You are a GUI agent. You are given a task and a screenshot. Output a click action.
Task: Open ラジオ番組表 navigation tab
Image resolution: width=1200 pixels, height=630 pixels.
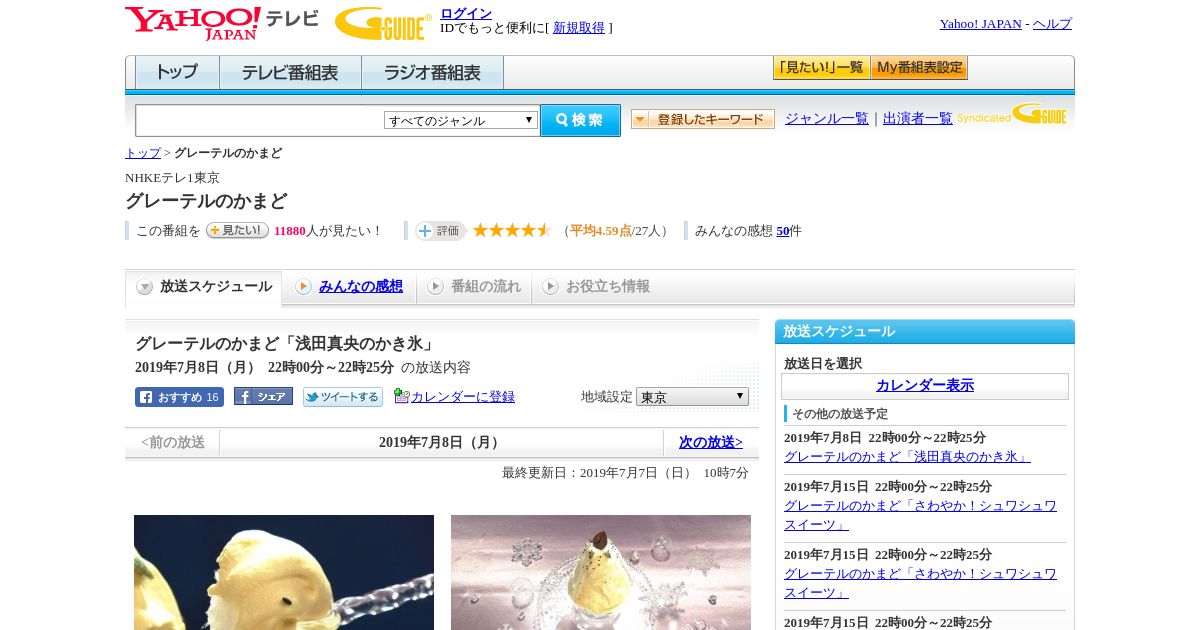pyautogui.click(x=432, y=73)
